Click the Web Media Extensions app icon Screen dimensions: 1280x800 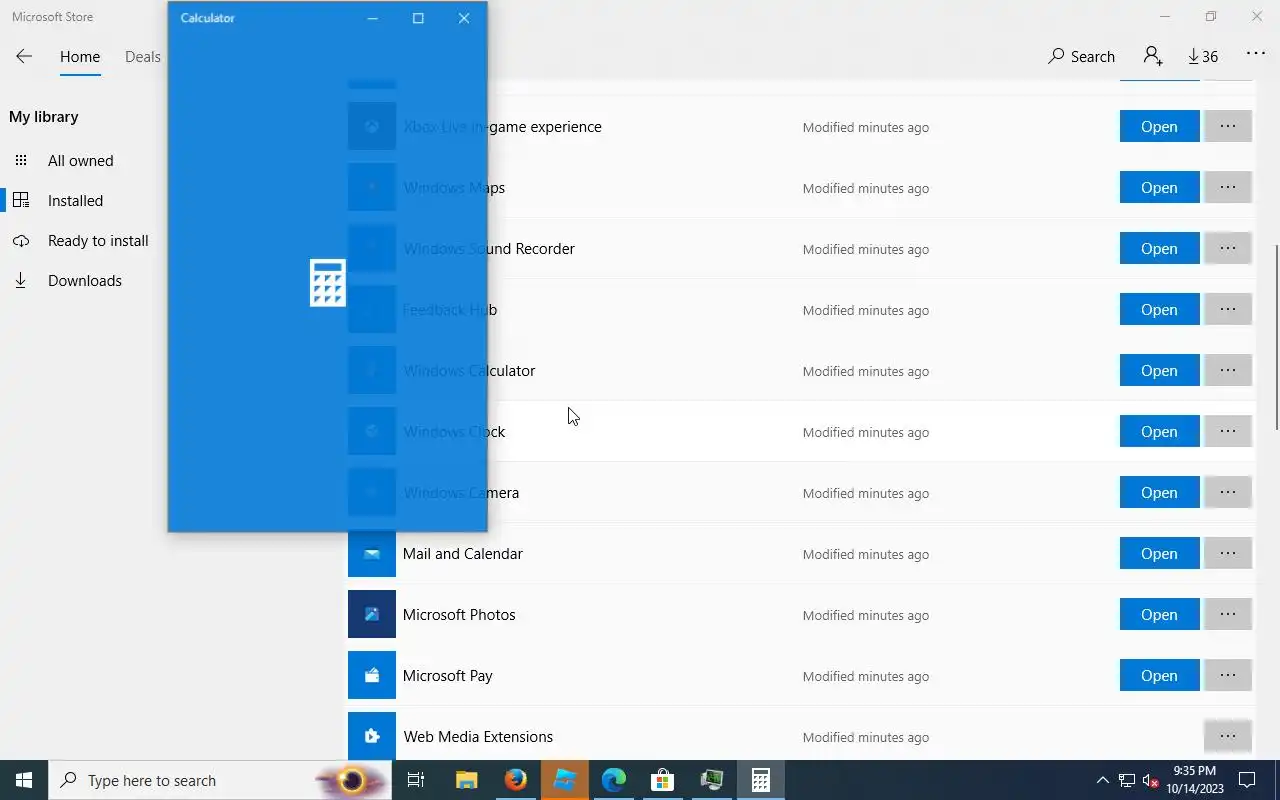[x=372, y=736]
